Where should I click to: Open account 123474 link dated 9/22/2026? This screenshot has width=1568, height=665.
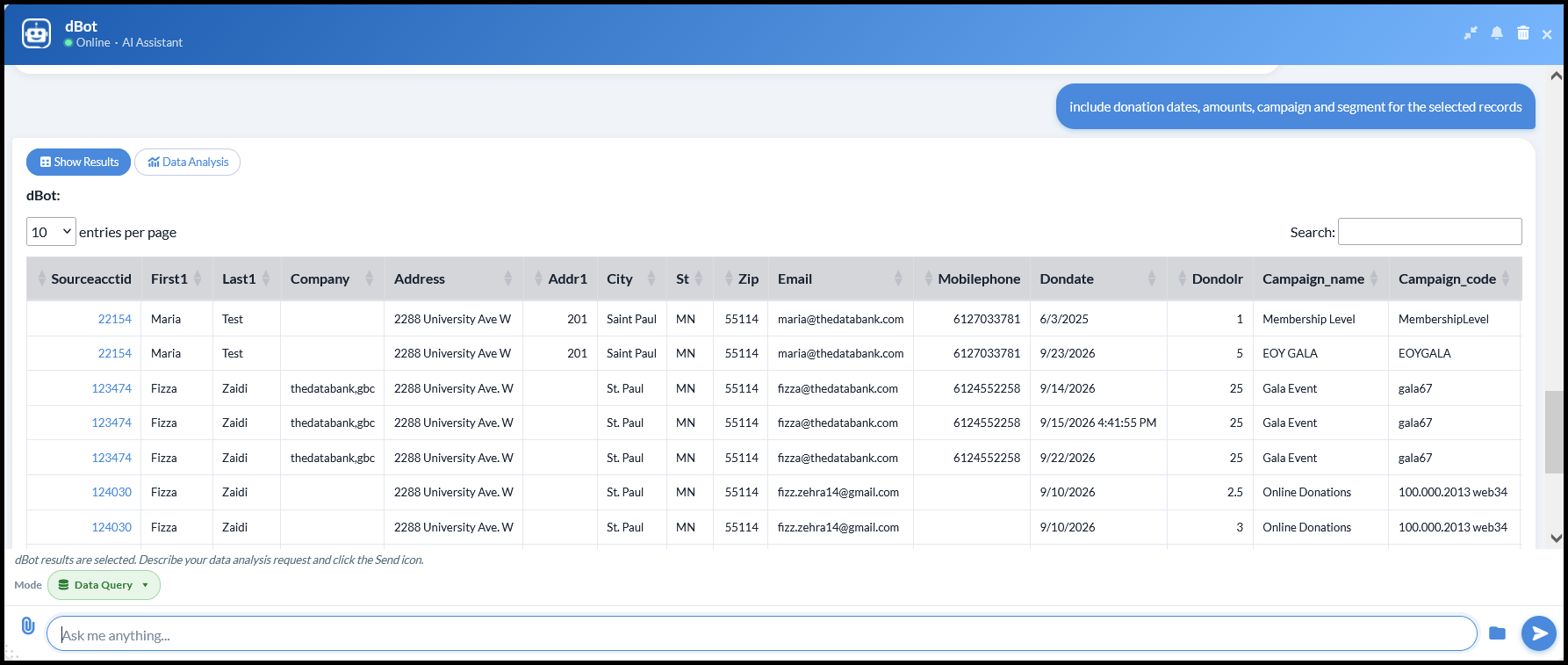111,458
